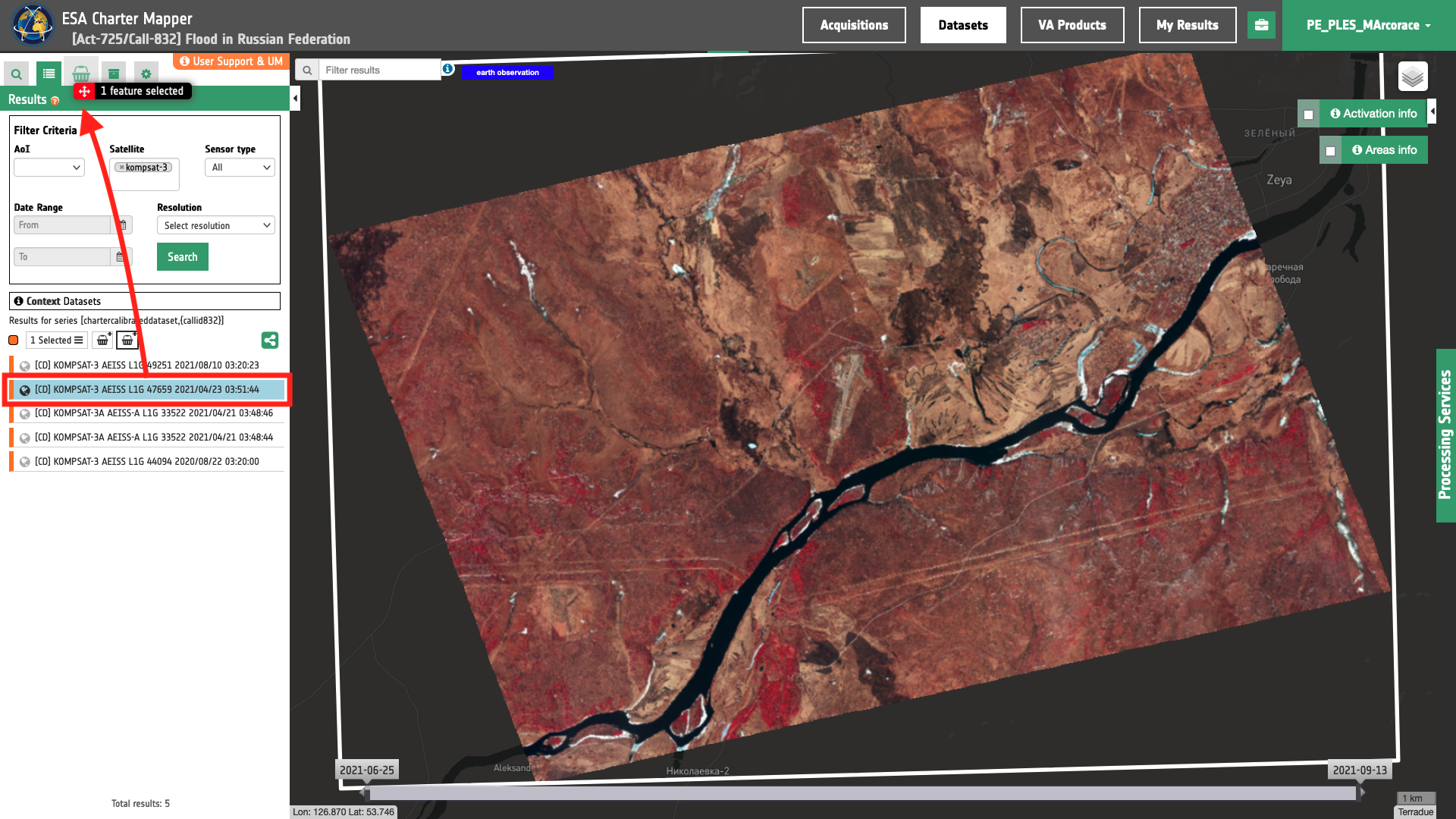Switch to the Acquisitions tab
Screen dimensions: 1456x819
coord(854,25)
